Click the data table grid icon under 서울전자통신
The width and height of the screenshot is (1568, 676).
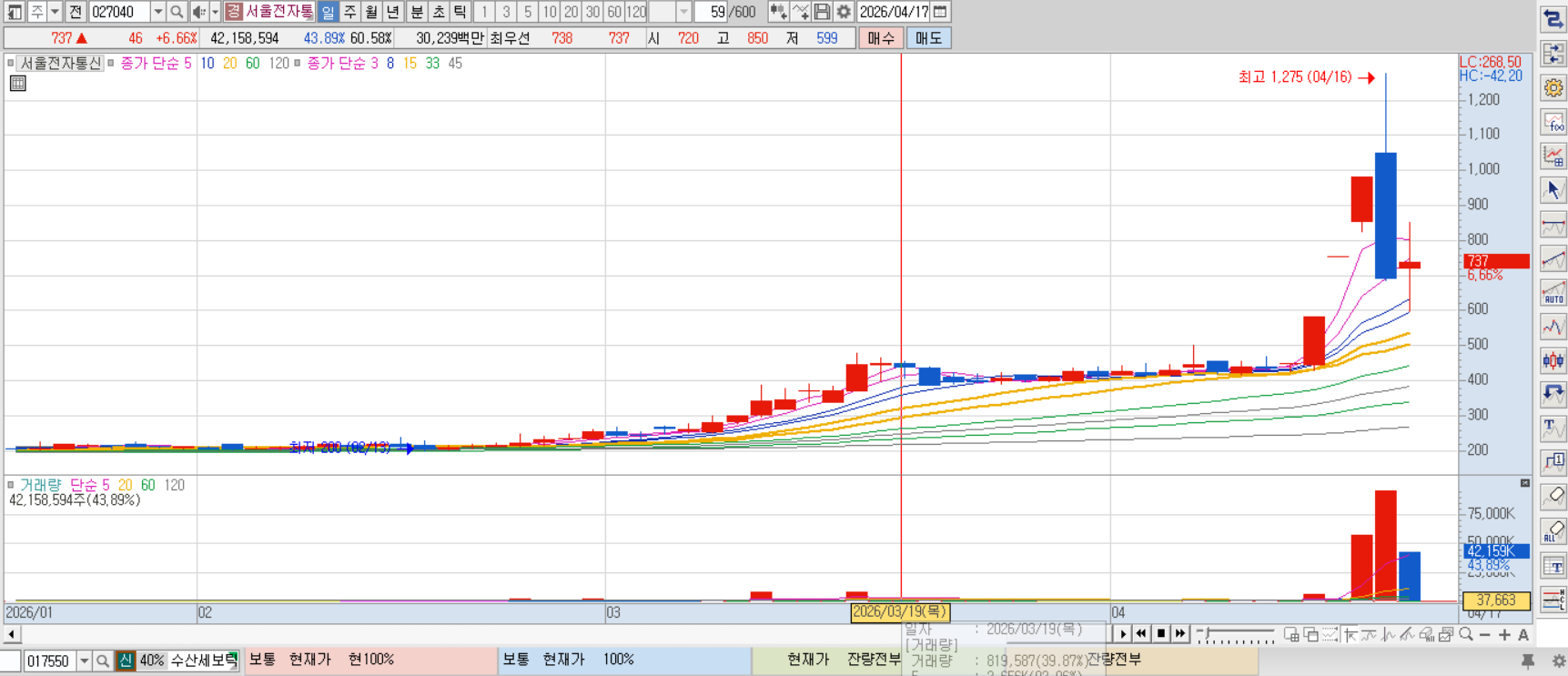(x=17, y=83)
